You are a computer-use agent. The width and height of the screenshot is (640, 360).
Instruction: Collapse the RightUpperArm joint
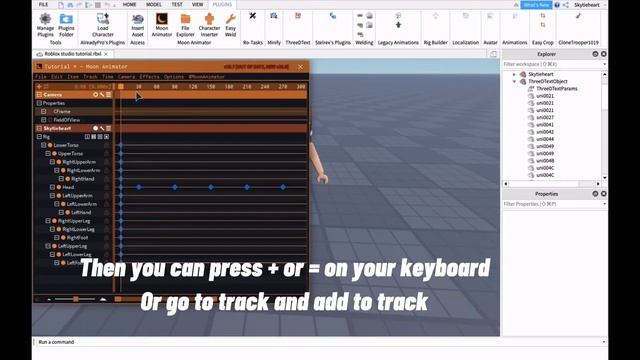click(52, 162)
